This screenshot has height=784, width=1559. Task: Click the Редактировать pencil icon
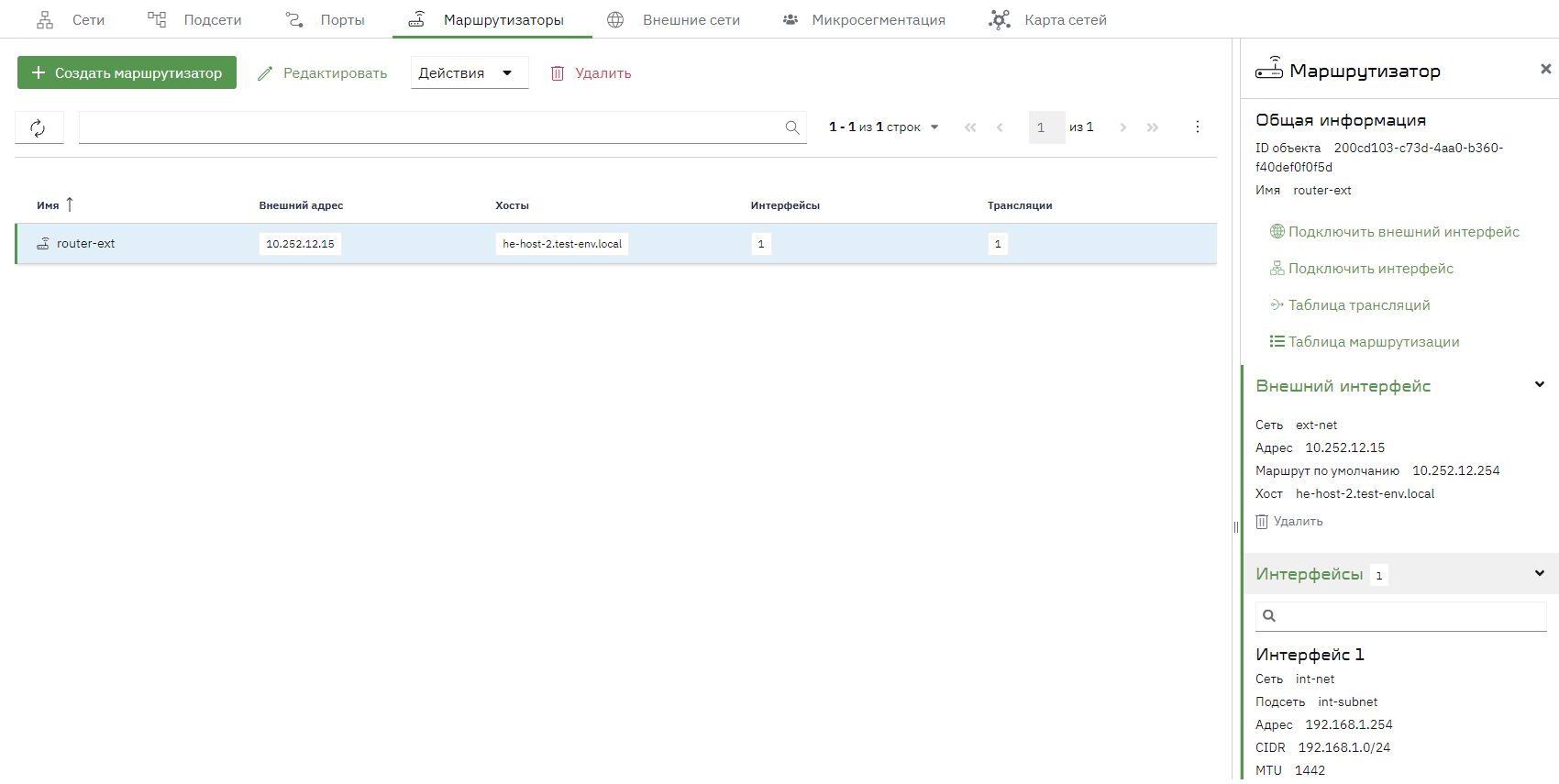click(265, 73)
